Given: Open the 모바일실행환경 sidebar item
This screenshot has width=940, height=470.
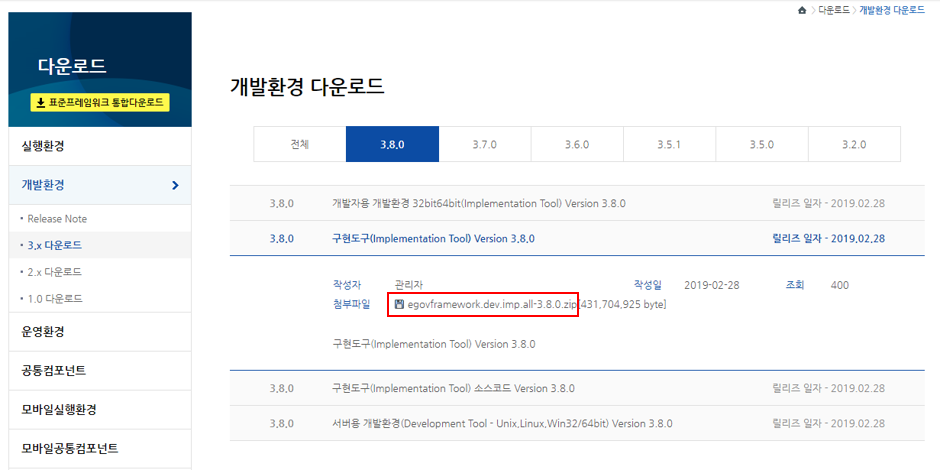Looking at the screenshot, I should coord(60,409).
